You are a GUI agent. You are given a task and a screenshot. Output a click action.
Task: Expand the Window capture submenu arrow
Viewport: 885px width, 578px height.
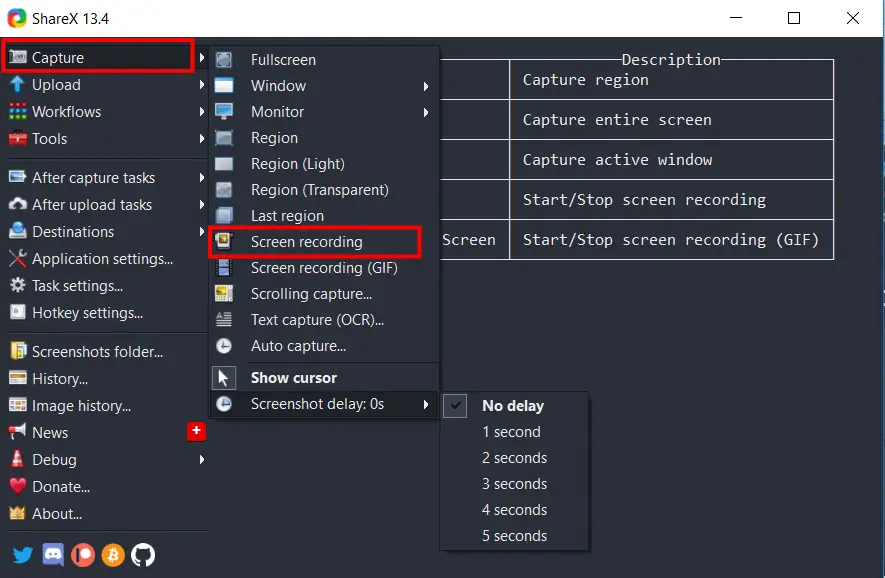426,86
